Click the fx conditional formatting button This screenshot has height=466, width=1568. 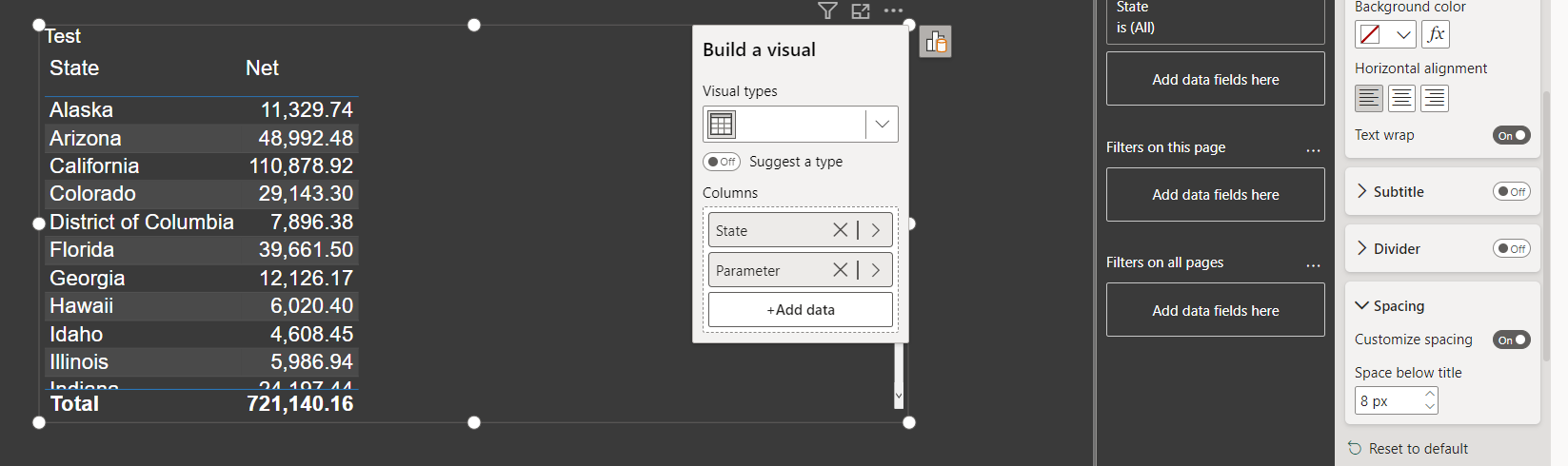click(x=1436, y=34)
